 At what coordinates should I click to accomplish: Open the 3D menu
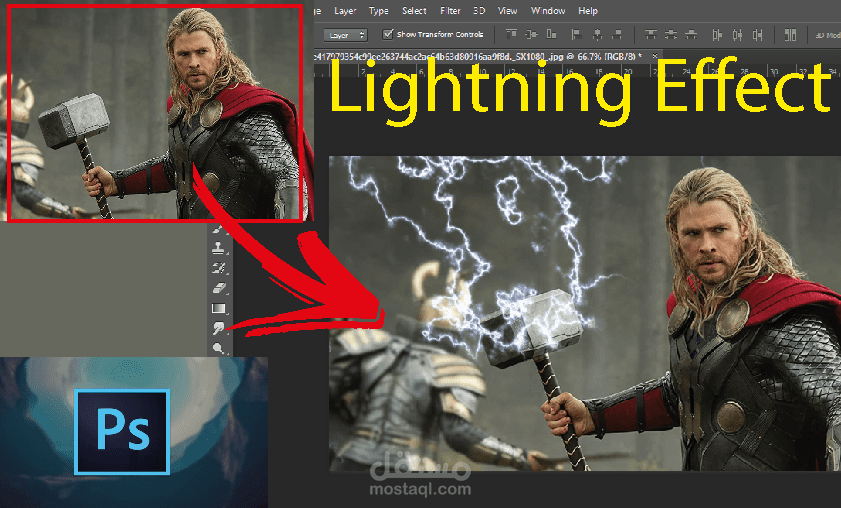(479, 11)
